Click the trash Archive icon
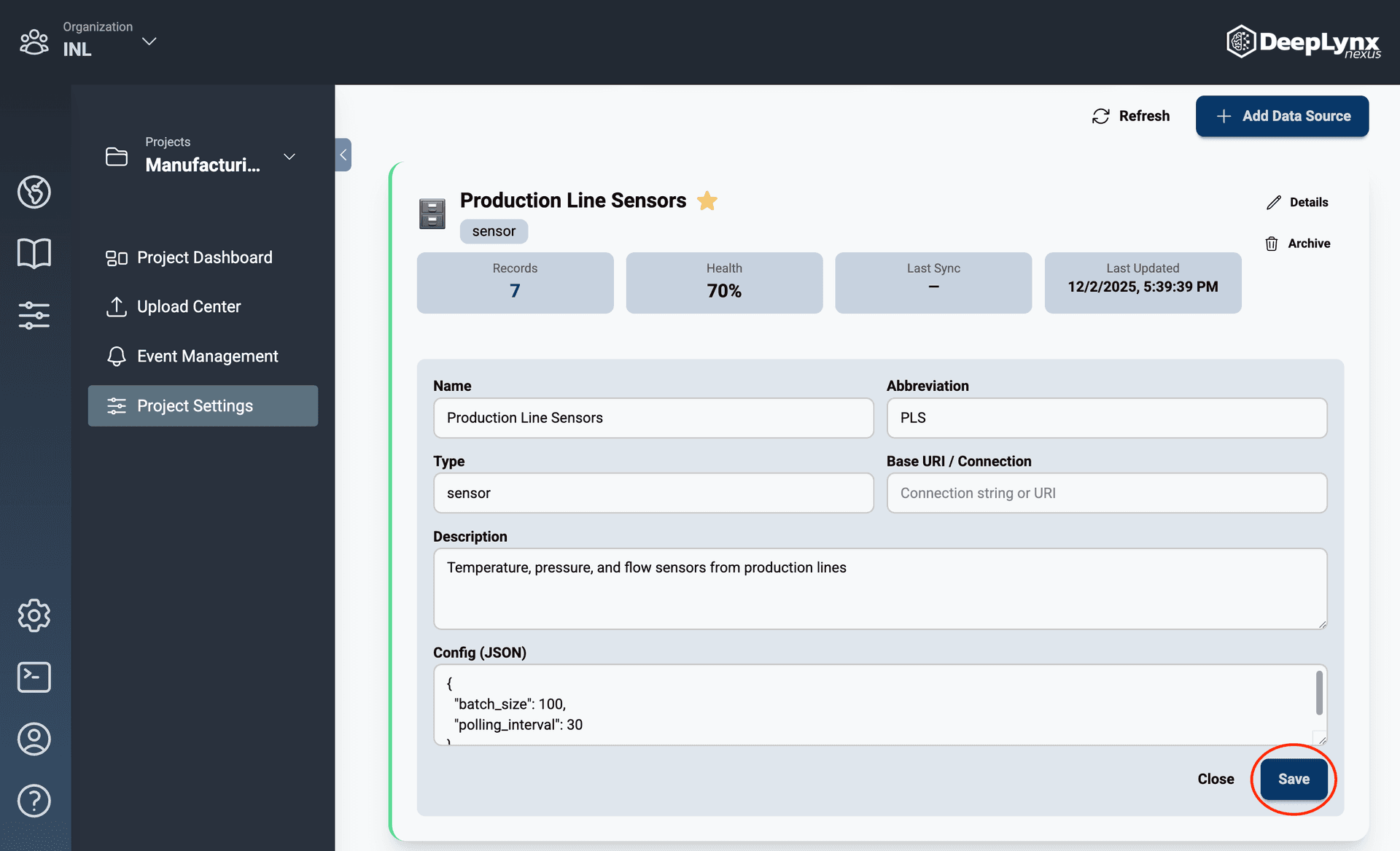Viewport: 1400px width, 851px height. point(1272,244)
